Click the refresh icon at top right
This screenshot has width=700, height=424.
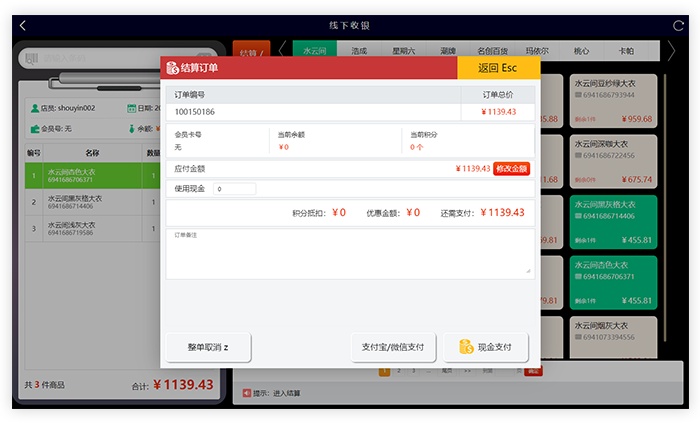[x=678, y=25]
